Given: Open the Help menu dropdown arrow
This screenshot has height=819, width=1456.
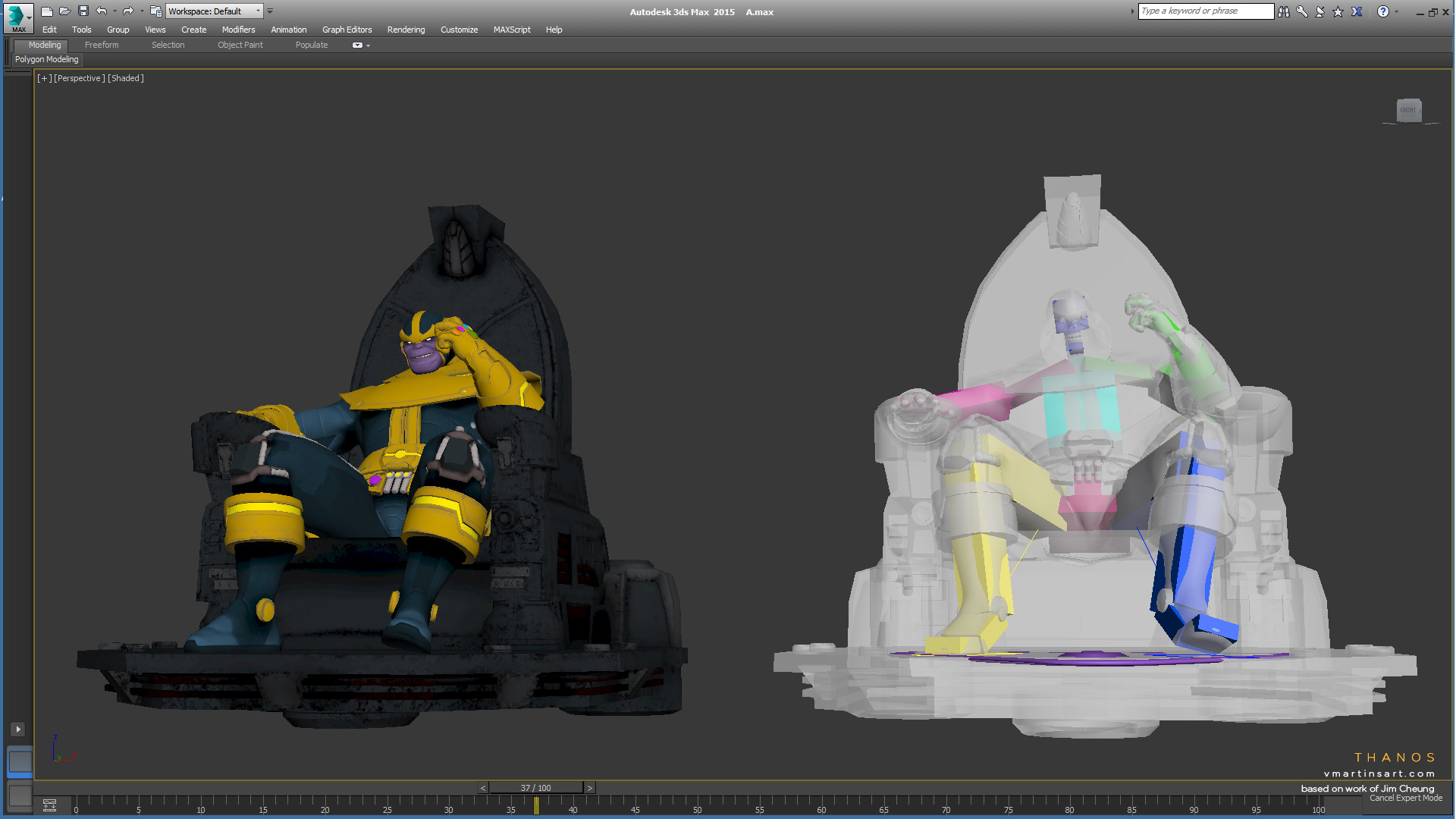Looking at the screenshot, I should 1396,11.
